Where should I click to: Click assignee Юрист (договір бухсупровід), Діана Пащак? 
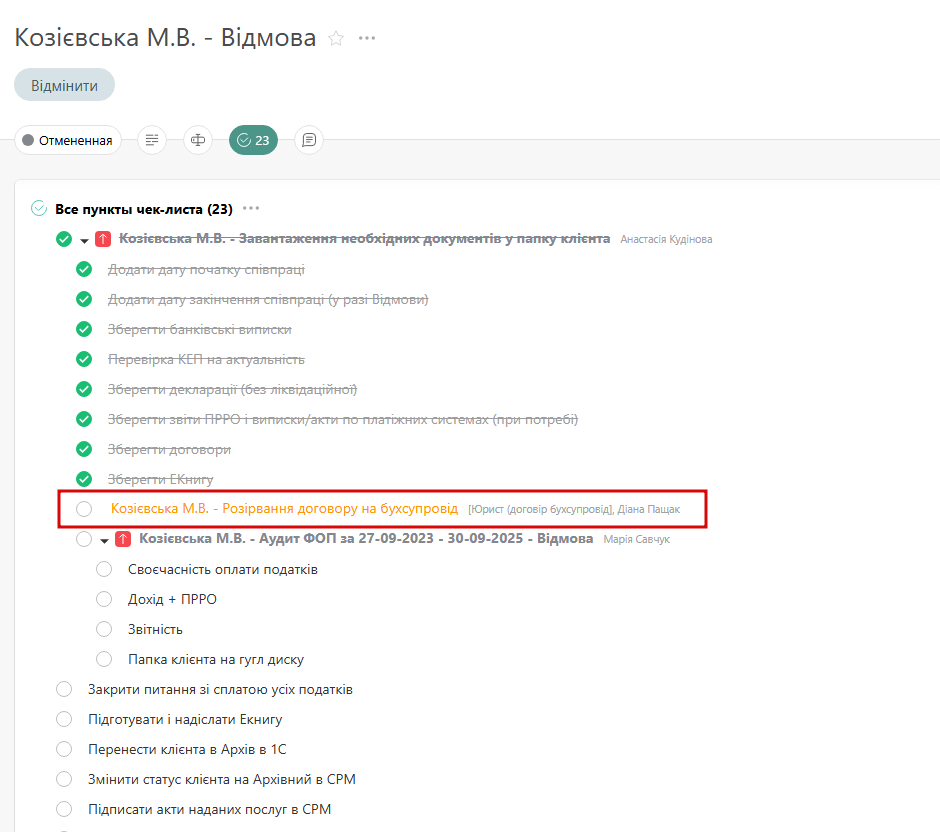point(574,510)
